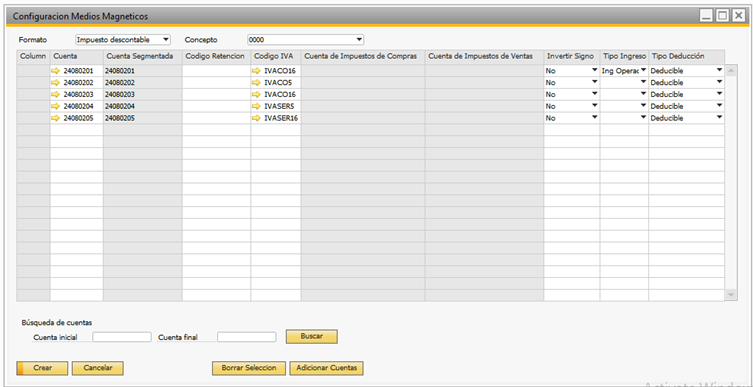Open link arrow for account 24080202
This screenshot has width=753, height=387.
56,83
